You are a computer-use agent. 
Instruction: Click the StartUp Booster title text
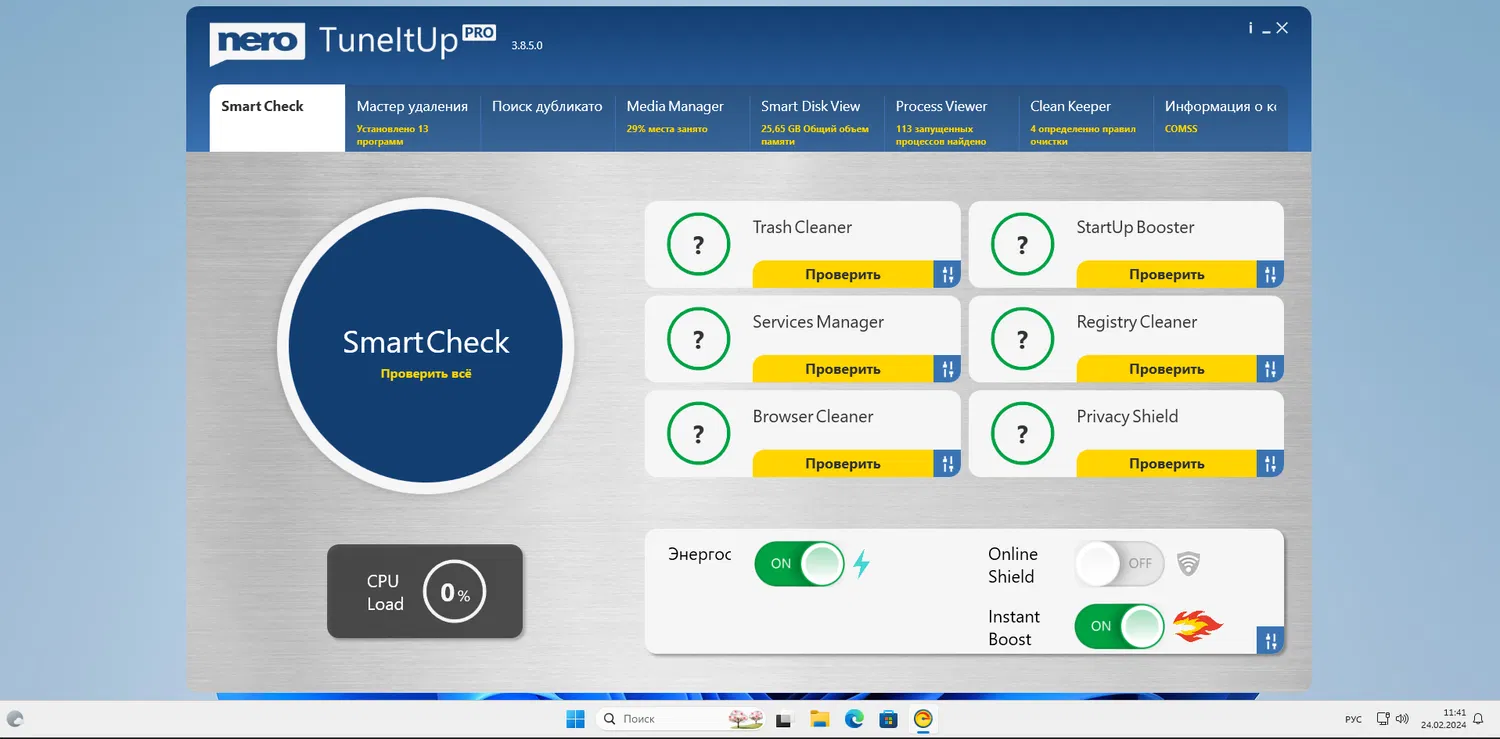[x=1135, y=227]
